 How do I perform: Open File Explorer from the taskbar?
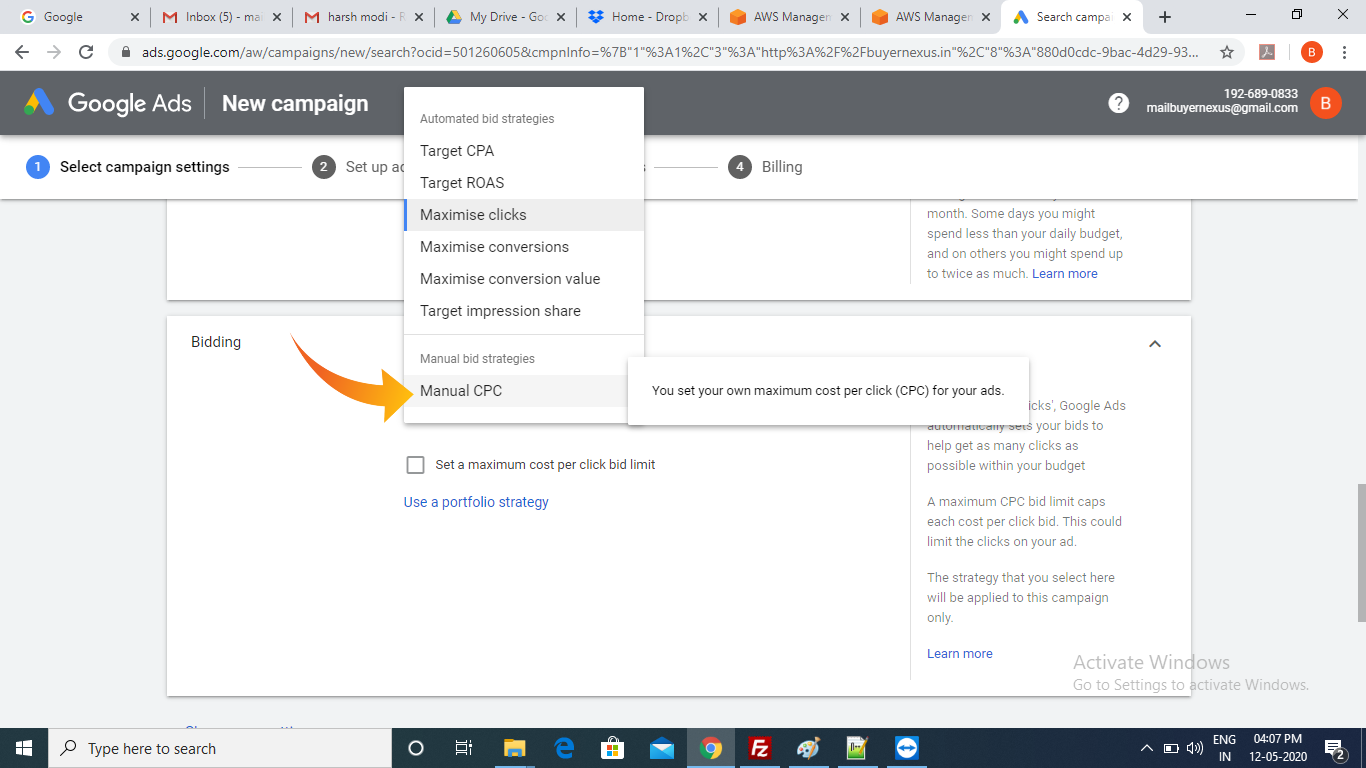pos(514,748)
